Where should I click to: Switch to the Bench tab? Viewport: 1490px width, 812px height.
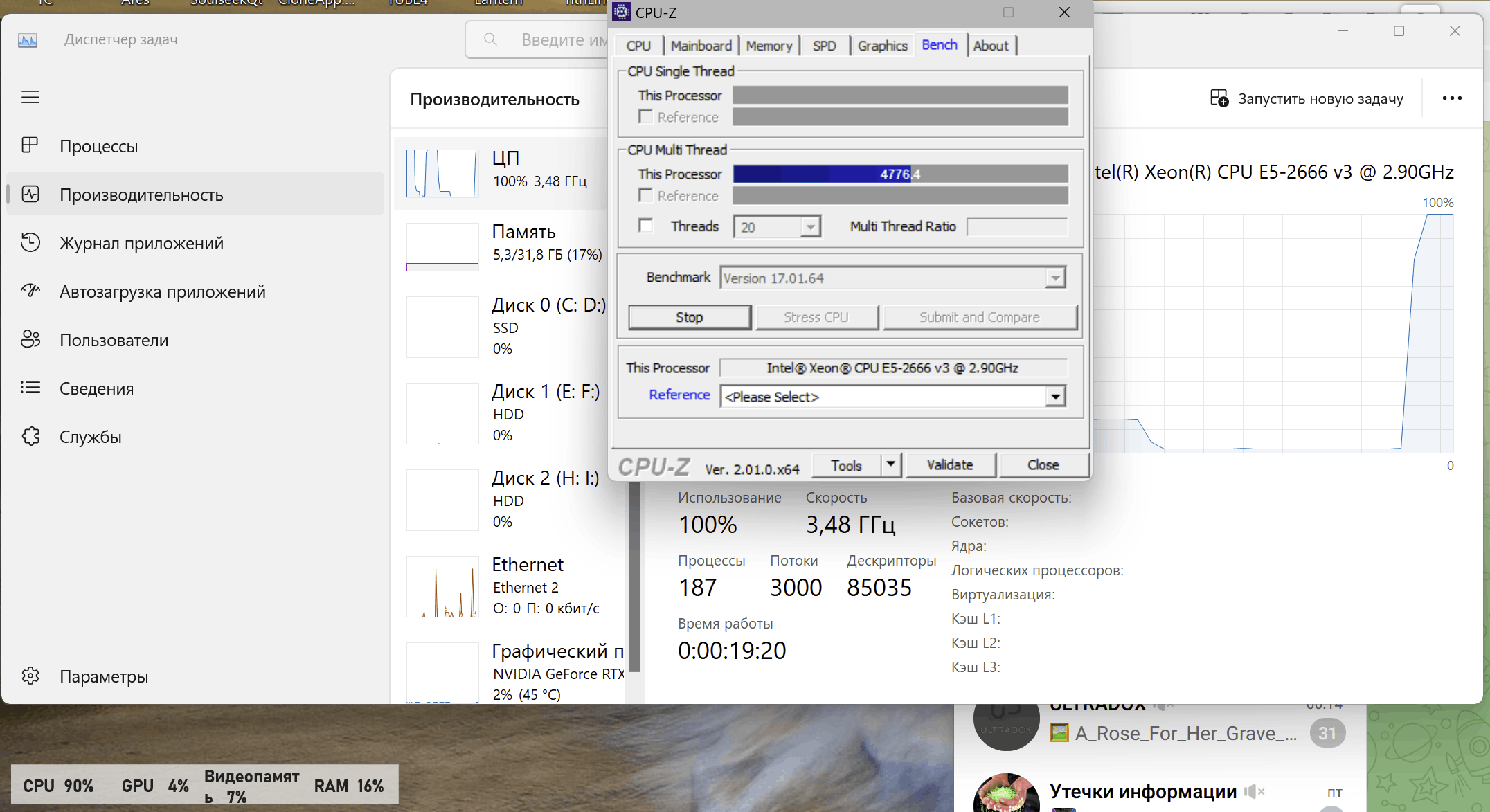[939, 46]
